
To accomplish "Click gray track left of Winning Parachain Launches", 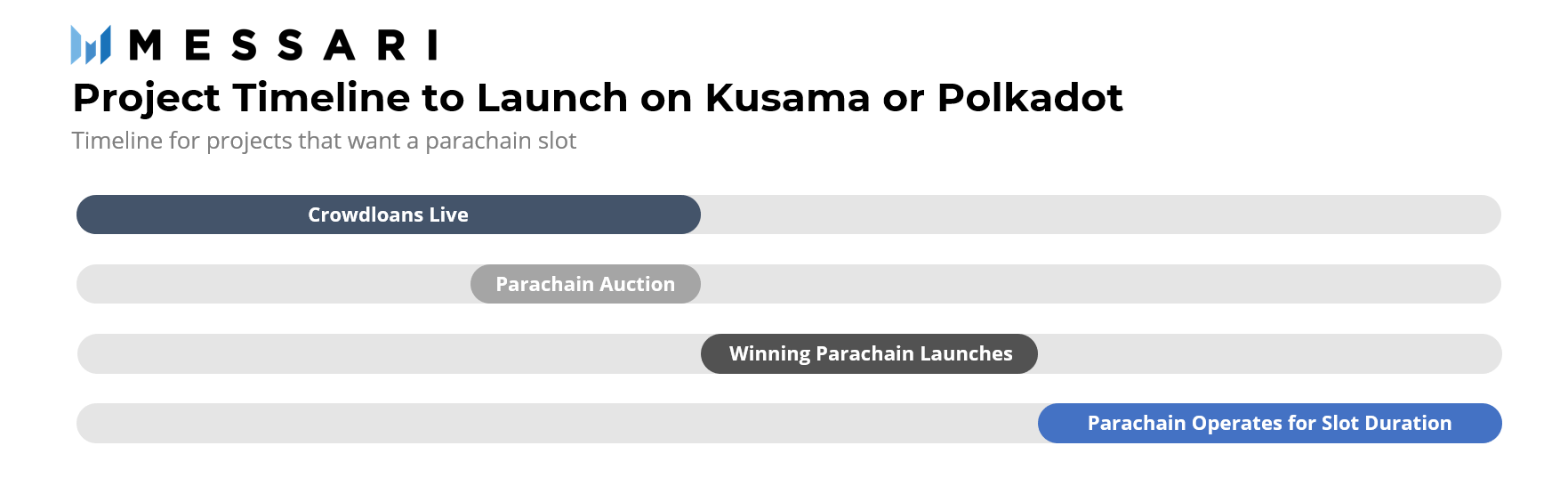I will tap(390, 353).
